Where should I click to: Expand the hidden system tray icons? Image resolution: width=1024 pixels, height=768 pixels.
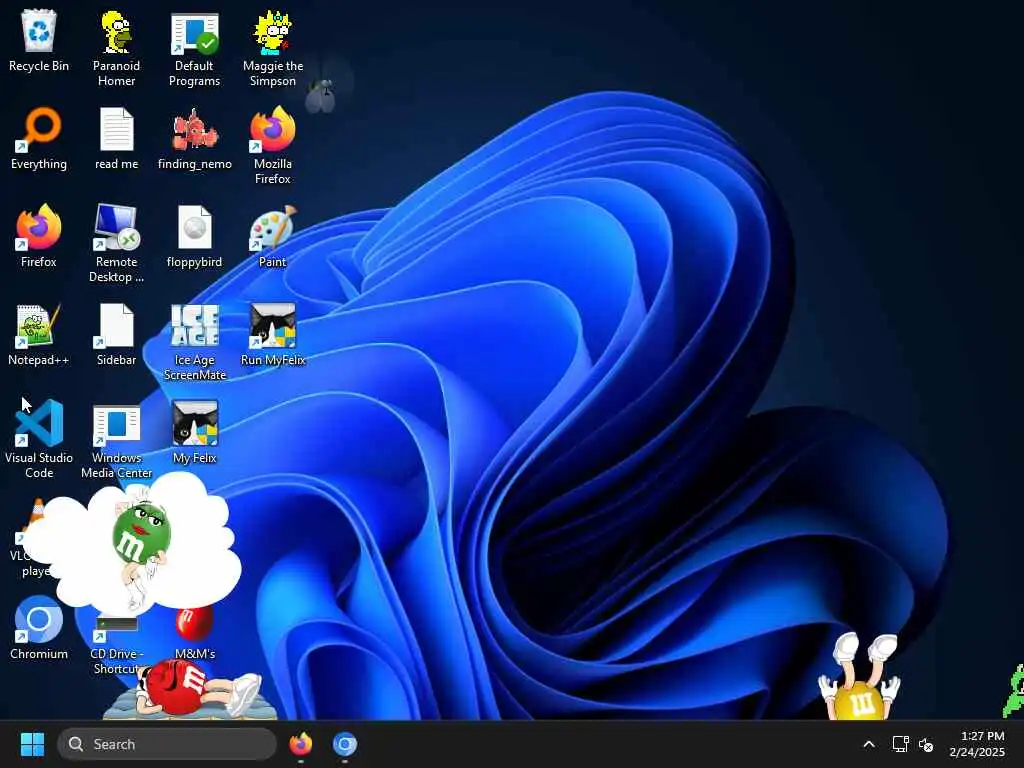coord(869,744)
